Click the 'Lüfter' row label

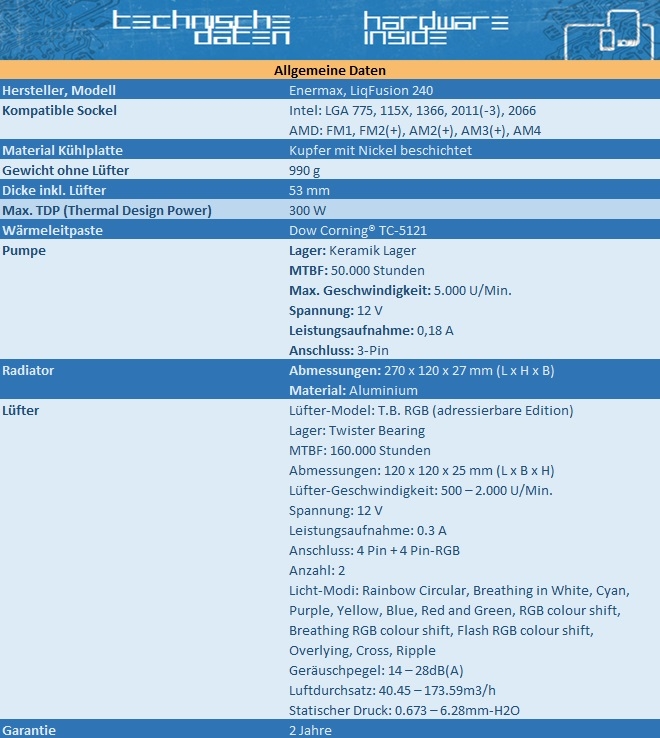click(20, 410)
